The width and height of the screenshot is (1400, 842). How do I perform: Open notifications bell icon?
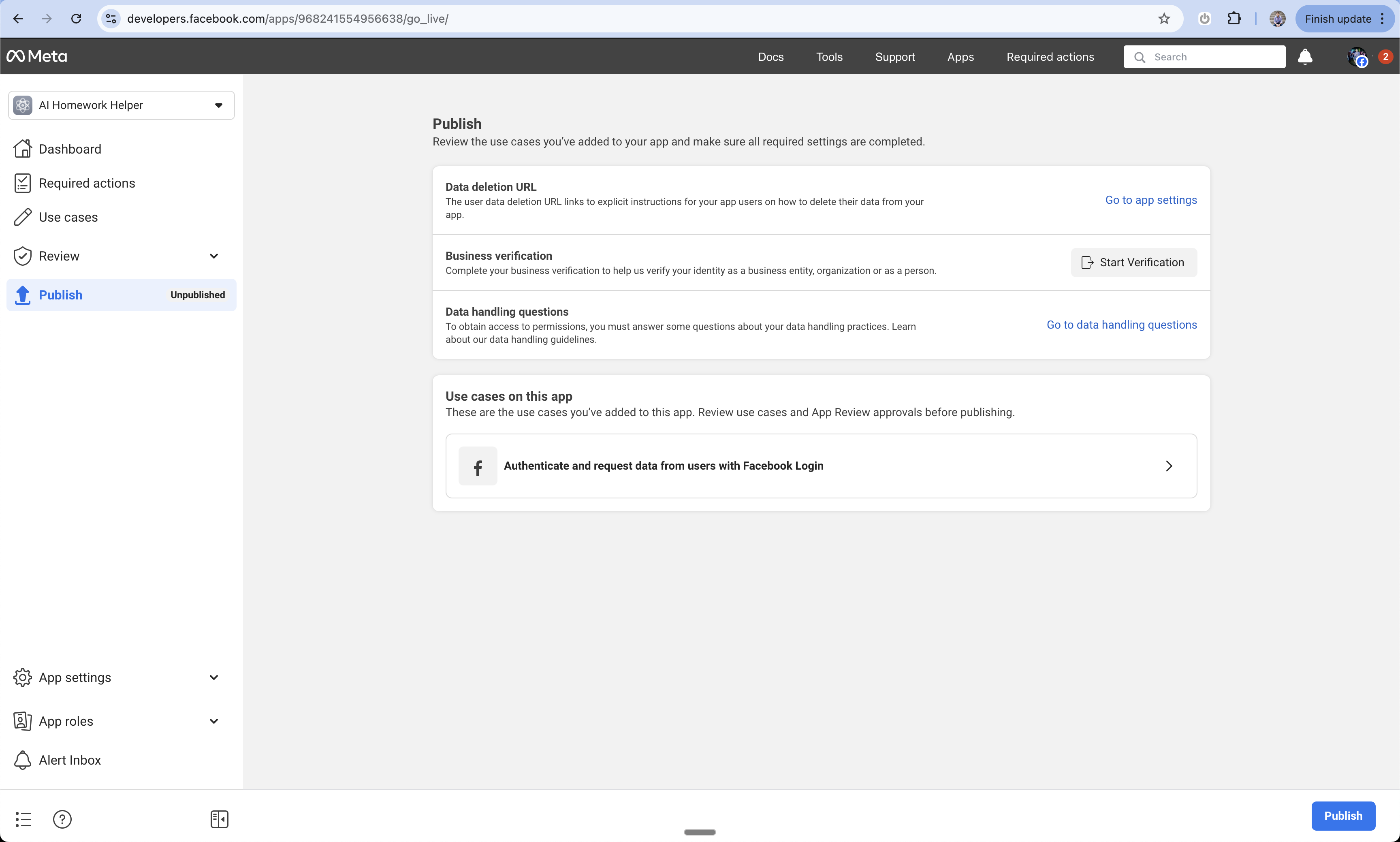coord(1305,57)
